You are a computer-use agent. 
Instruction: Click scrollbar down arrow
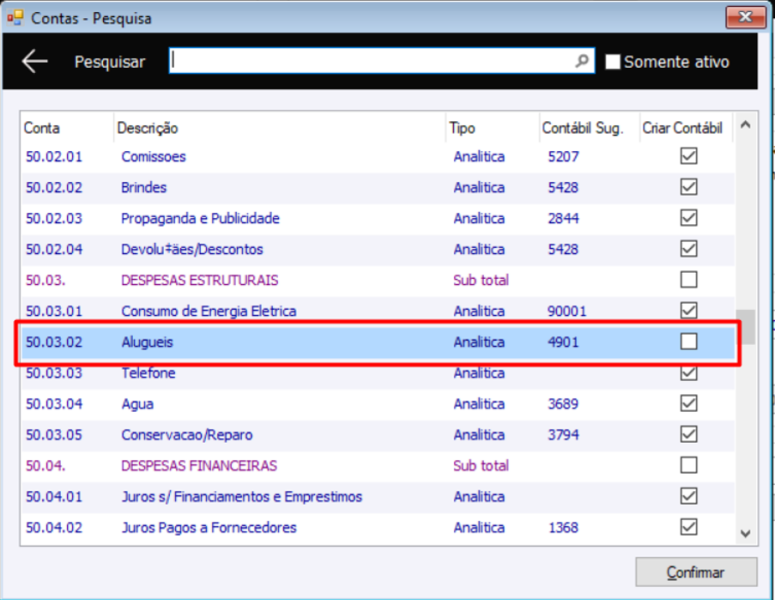pyautogui.click(x=745, y=533)
